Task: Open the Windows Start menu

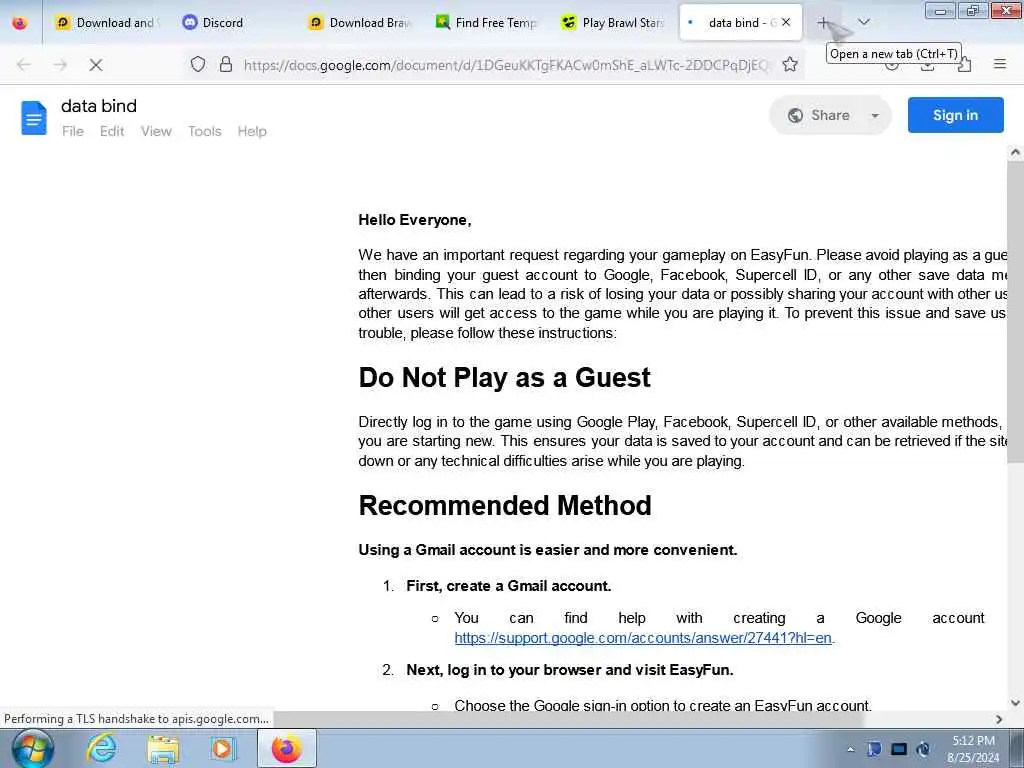Action: [32, 748]
